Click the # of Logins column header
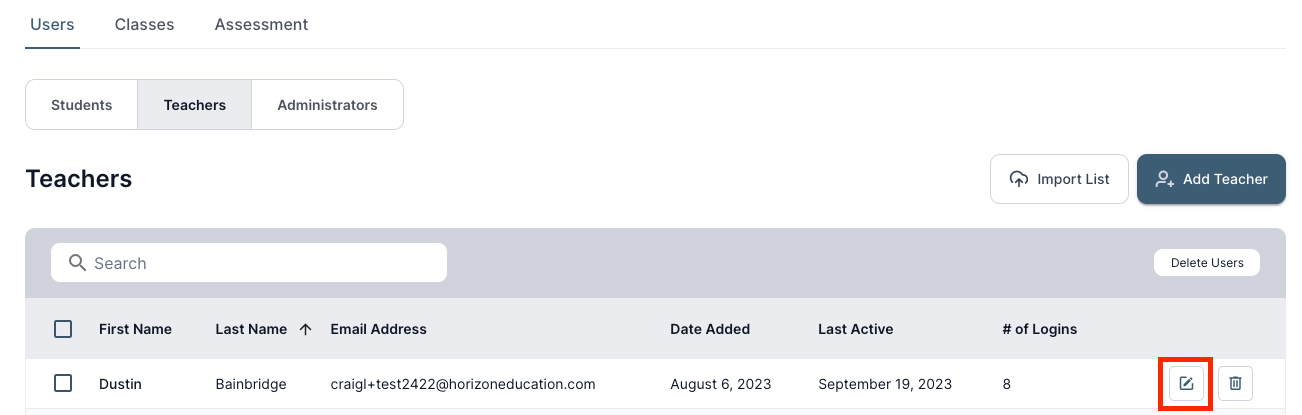This screenshot has height=415, width=1302. coord(1039,329)
